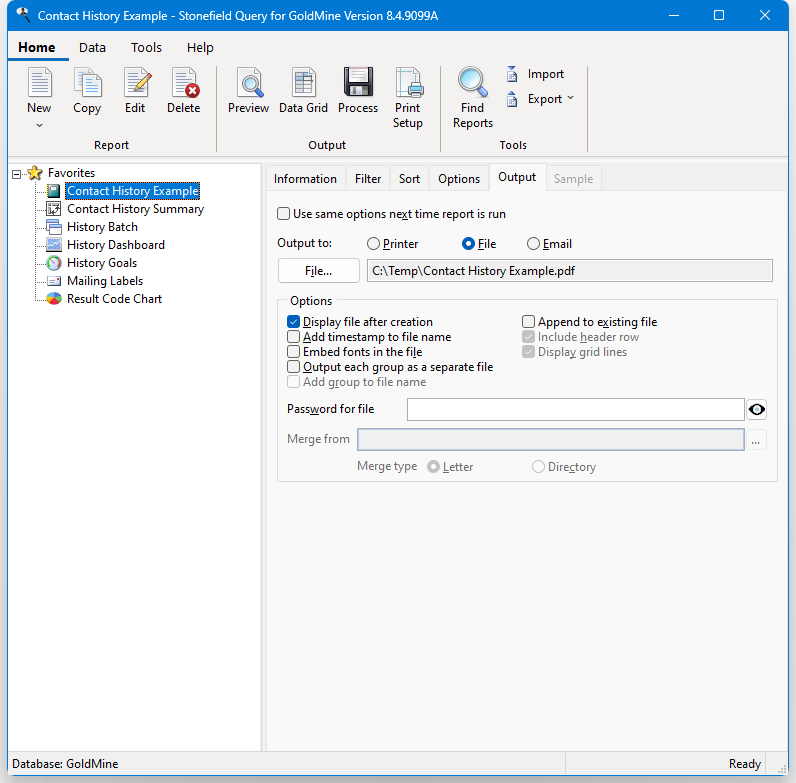Click the Favorites star icon
Image resolution: width=796 pixels, height=783 pixels.
pos(35,173)
